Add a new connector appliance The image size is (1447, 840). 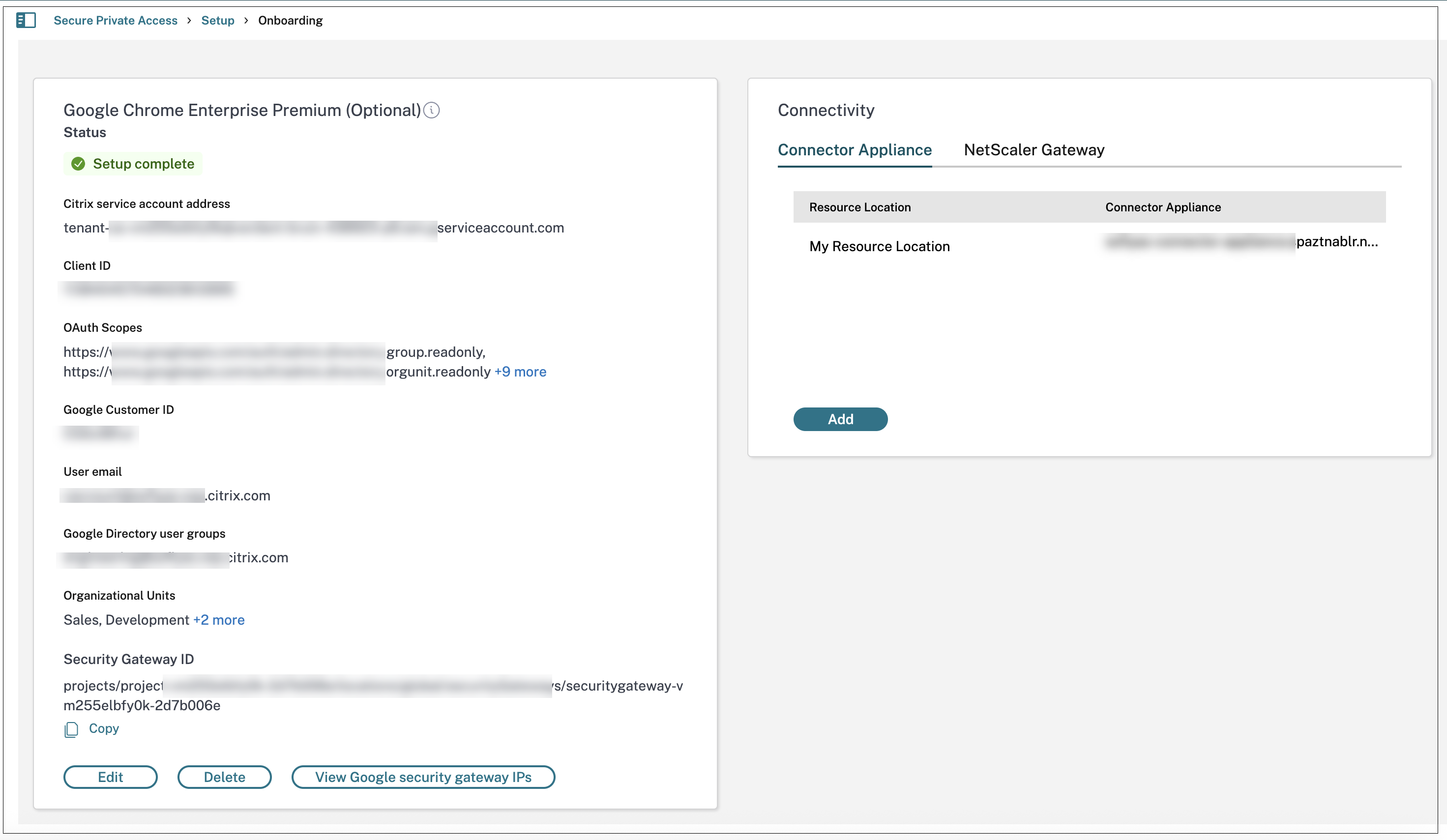[841, 419]
